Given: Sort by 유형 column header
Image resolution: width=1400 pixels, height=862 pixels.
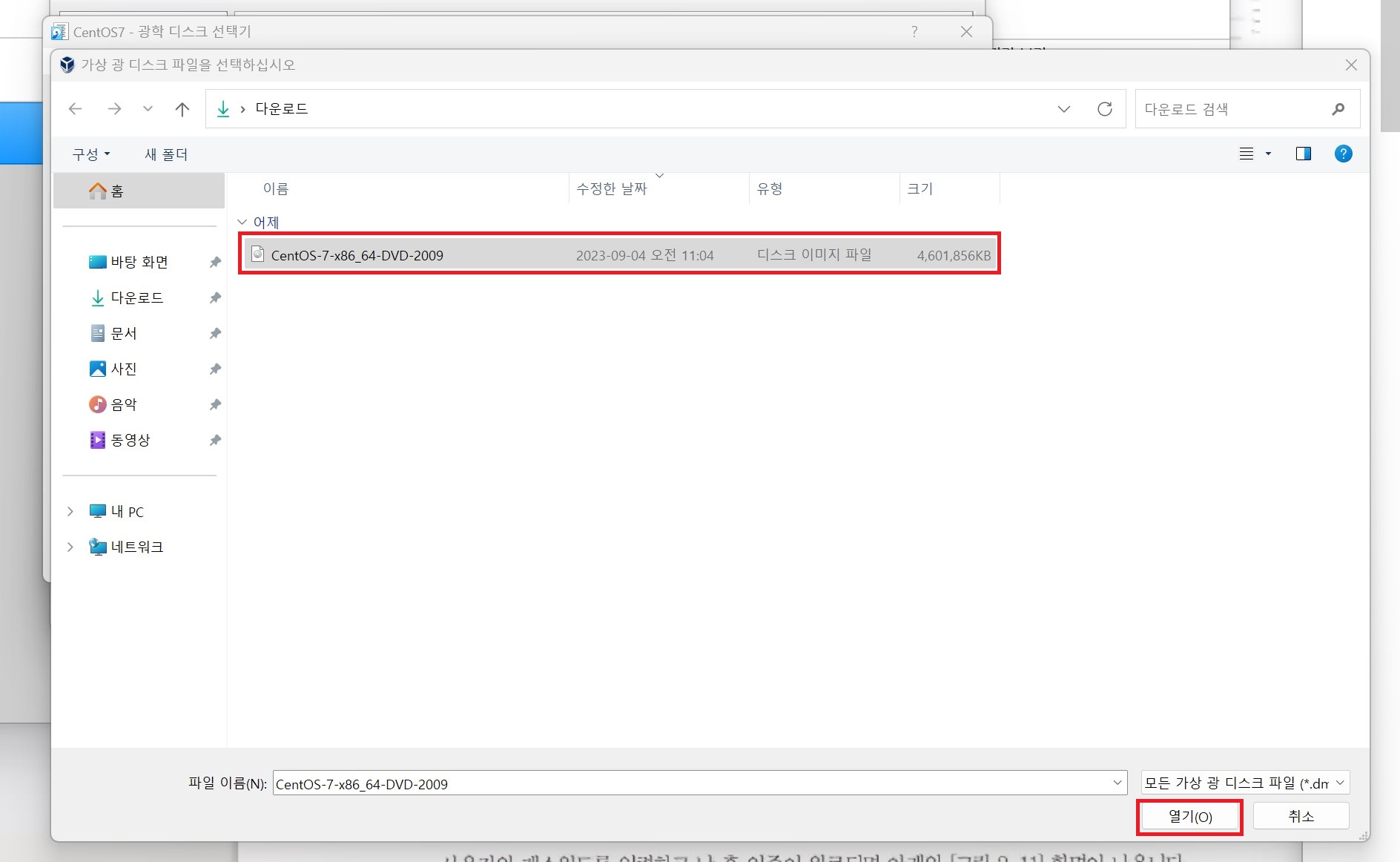Looking at the screenshot, I should (770, 188).
